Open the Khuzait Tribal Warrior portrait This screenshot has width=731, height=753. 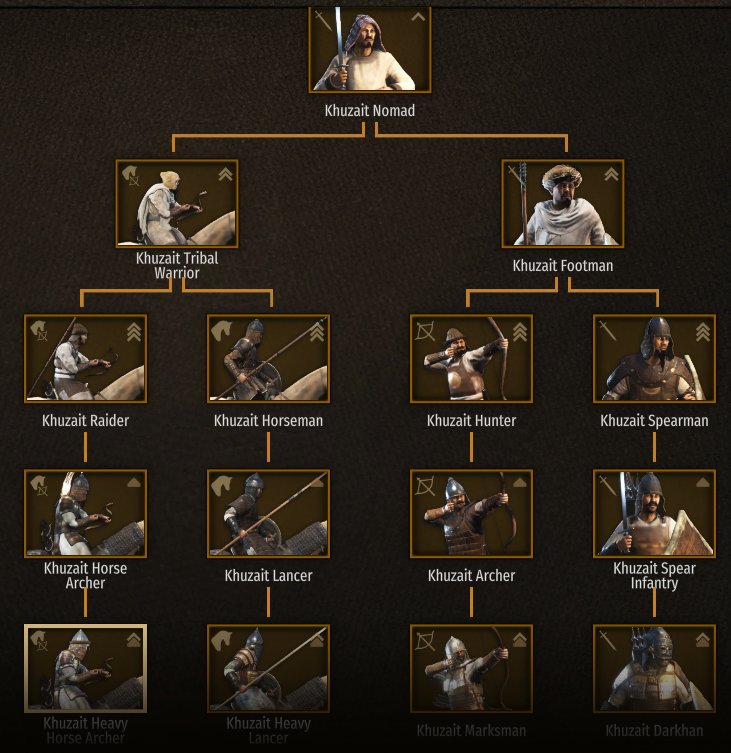click(x=177, y=204)
